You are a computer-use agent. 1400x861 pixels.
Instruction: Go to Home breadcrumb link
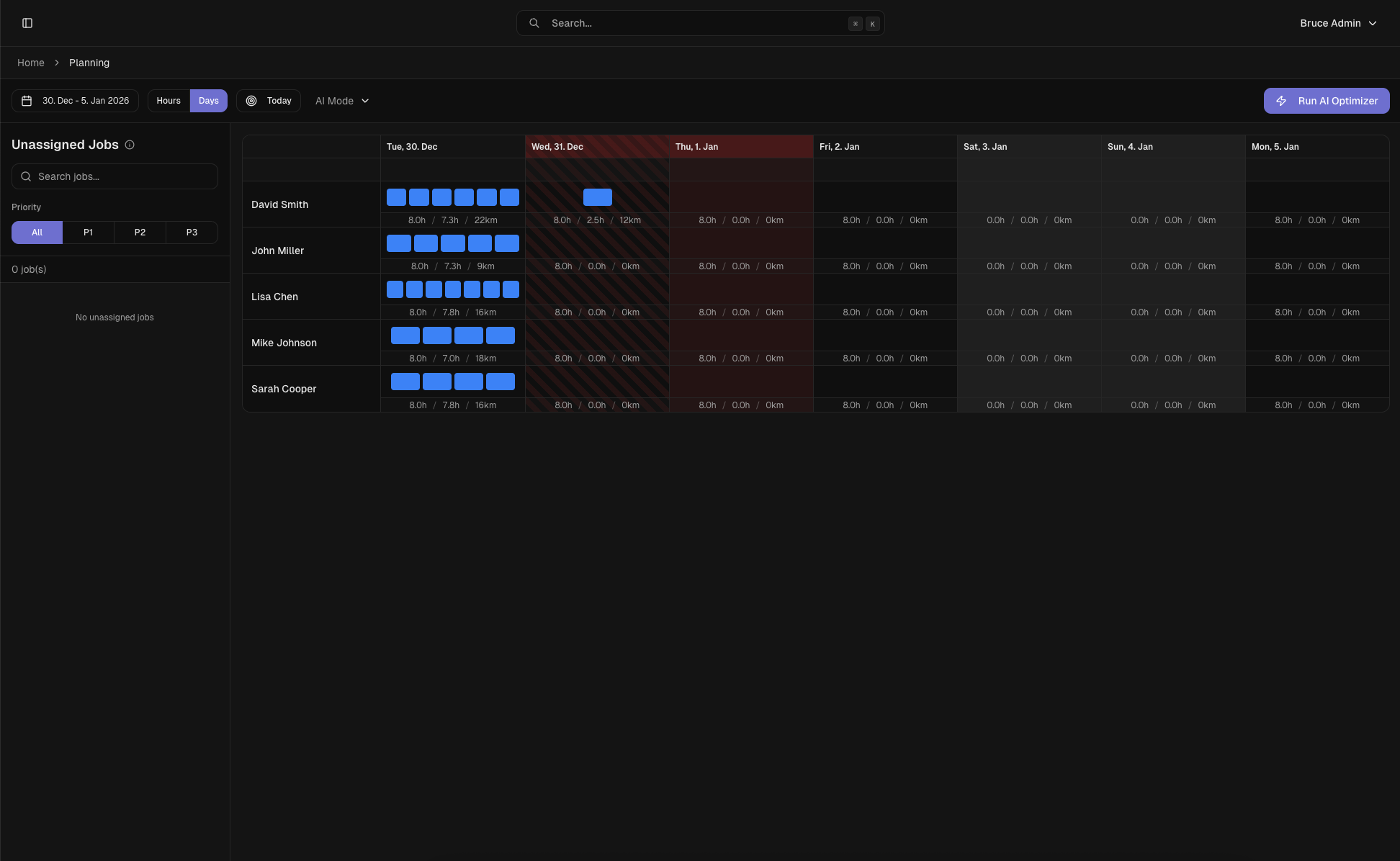31,63
